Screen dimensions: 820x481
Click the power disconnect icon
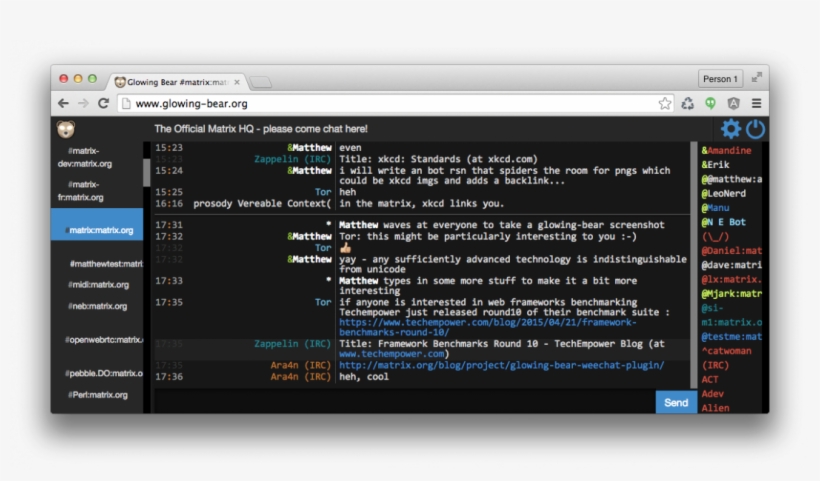(x=755, y=129)
